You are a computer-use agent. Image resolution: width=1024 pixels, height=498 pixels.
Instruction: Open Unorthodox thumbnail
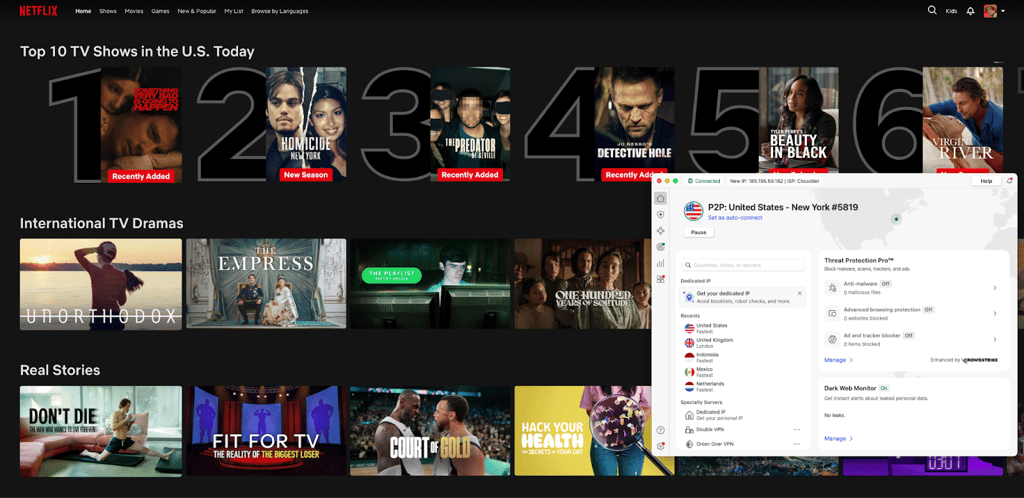[x=101, y=284]
